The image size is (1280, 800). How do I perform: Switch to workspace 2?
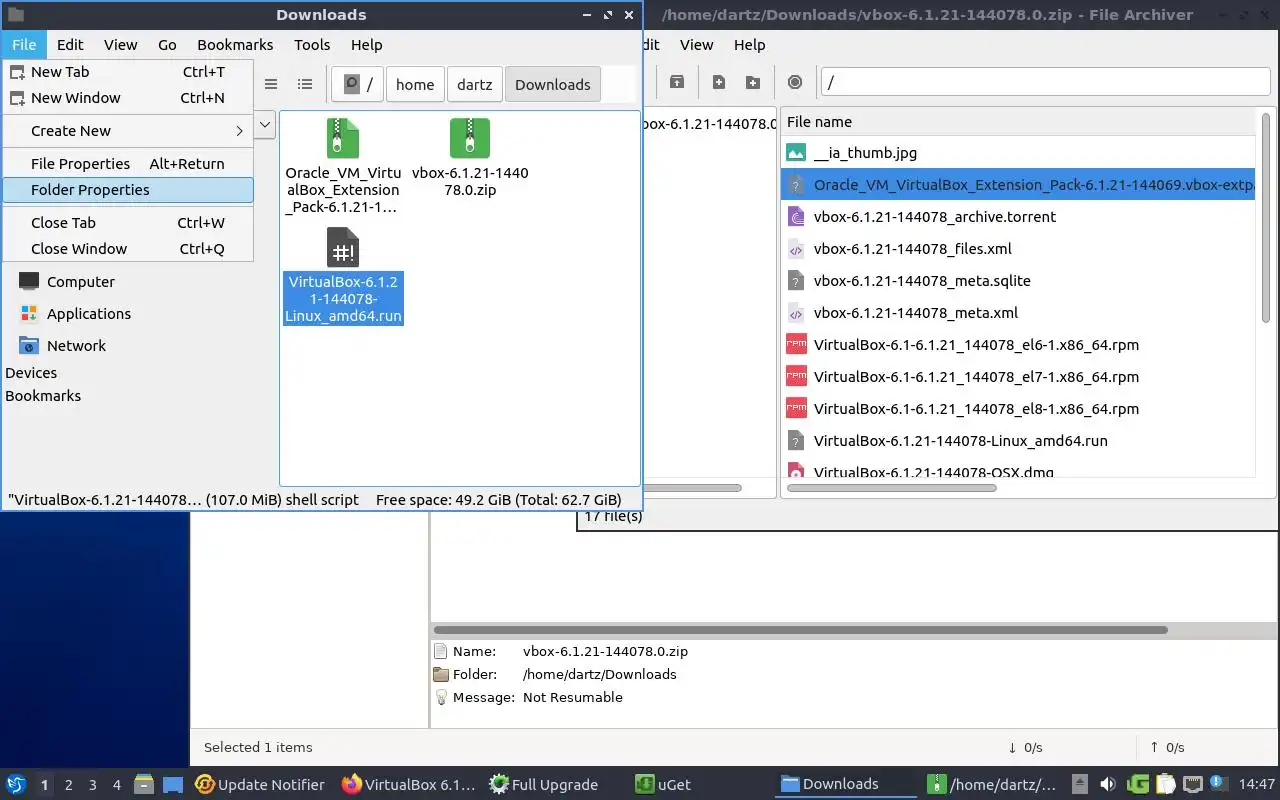click(x=68, y=785)
